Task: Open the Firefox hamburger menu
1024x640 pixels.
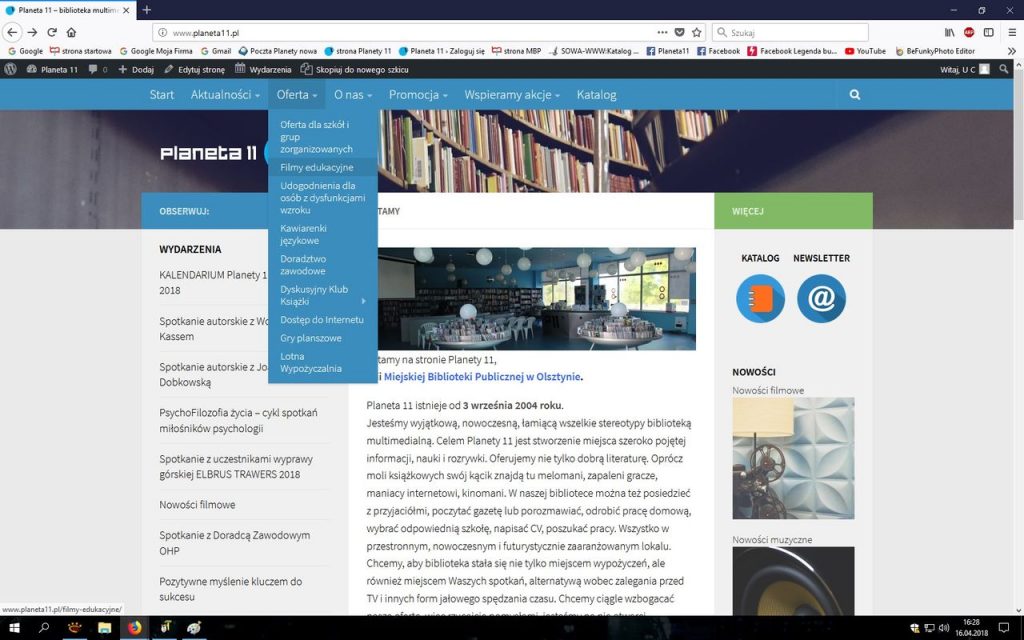Action: [x=1009, y=32]
